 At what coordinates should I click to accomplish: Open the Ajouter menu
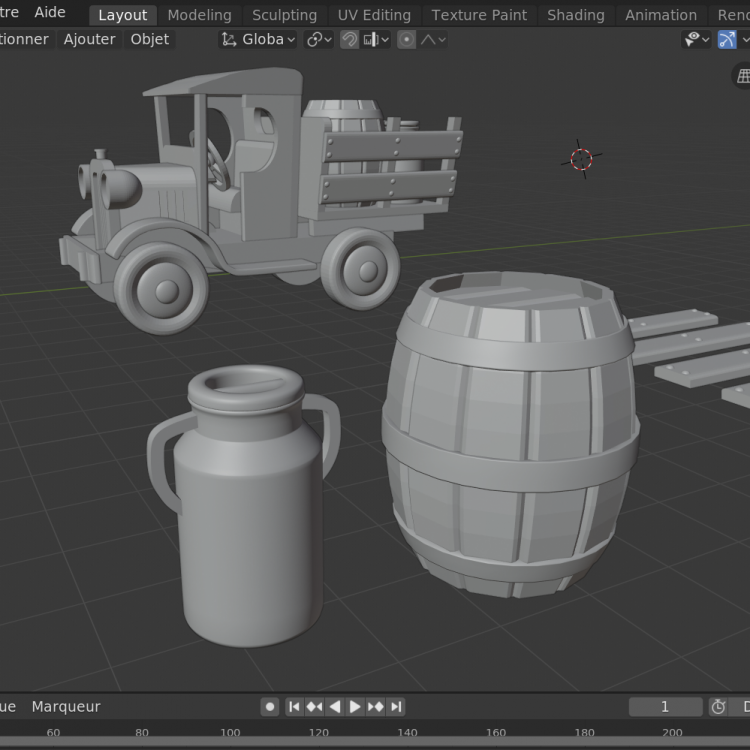89,39
